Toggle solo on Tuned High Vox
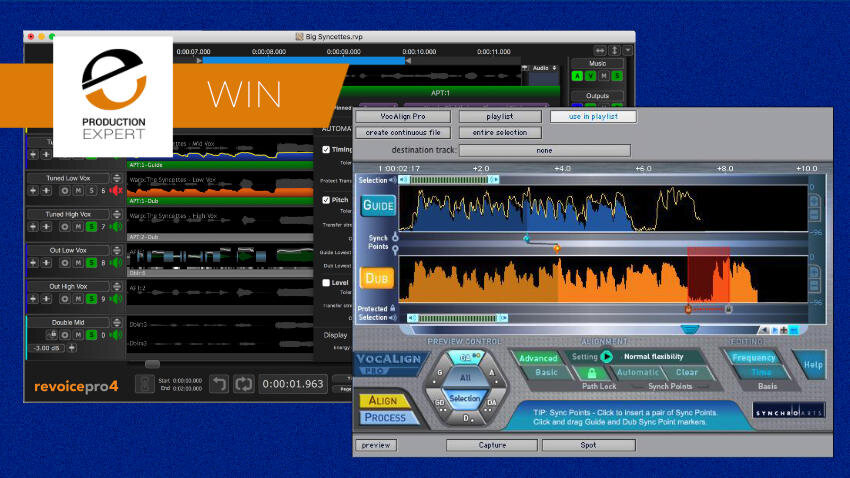The height and width of the screenshot is (478, 850). (91, 227)
